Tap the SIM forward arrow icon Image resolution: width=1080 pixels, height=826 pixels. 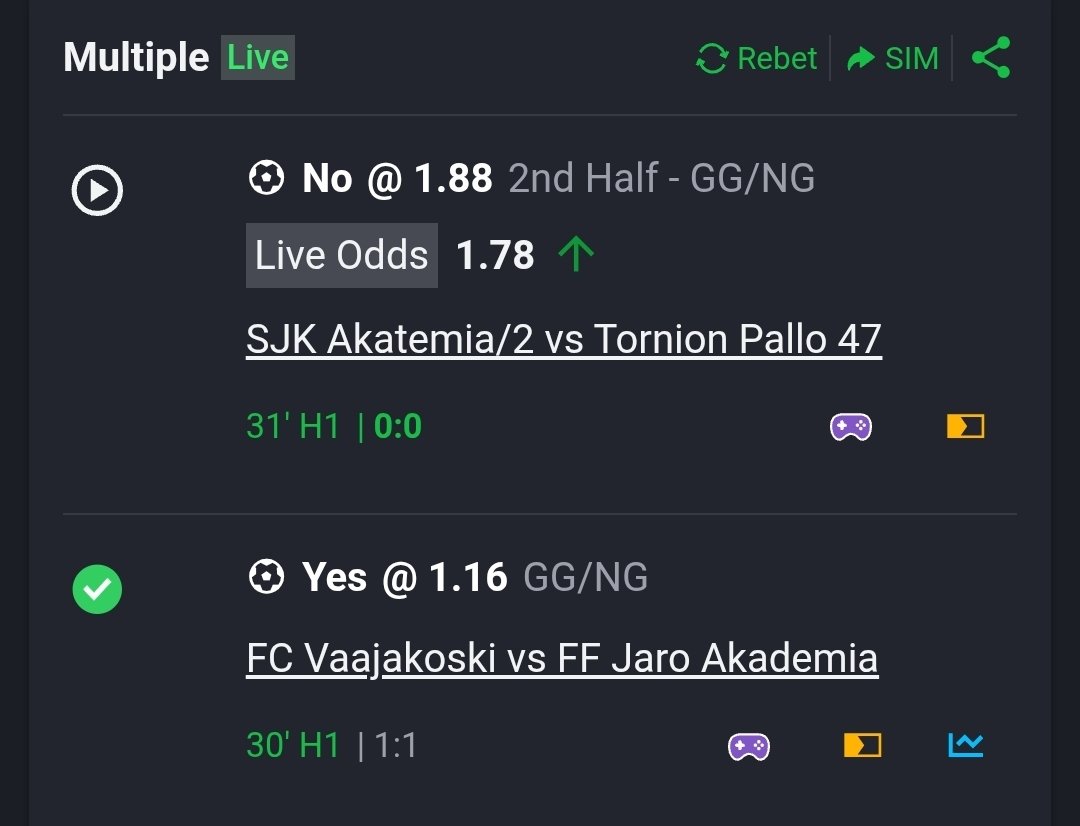[x=860, y=59]
